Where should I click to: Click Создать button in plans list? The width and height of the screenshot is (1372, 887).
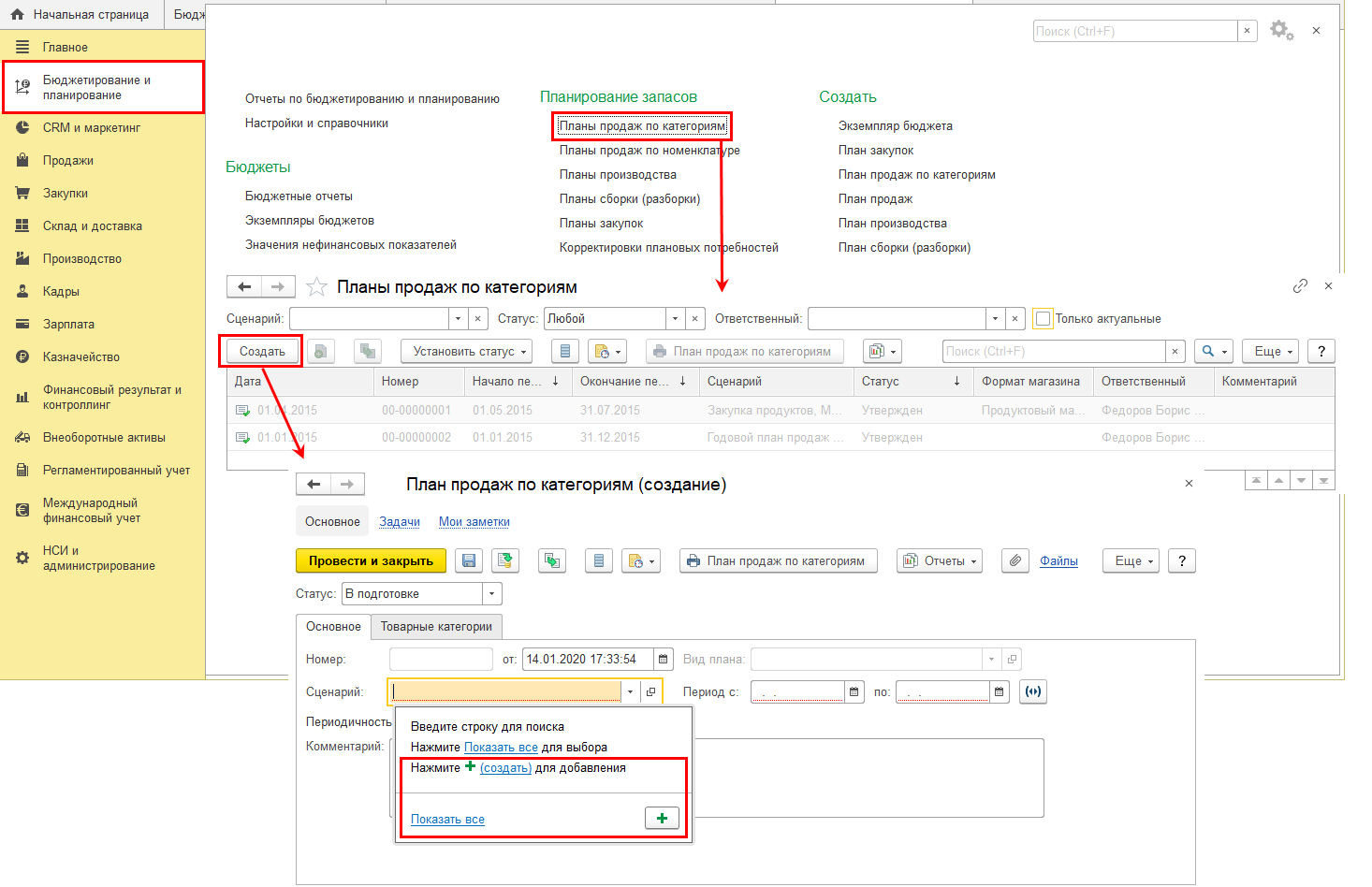[262, 351]
